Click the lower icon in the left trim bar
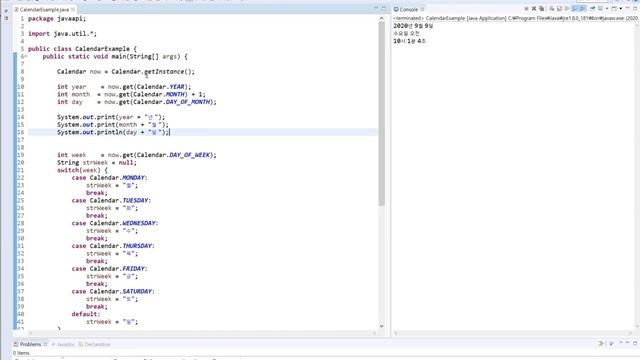This screenshot has height=360, width=640. pos(6,18)
